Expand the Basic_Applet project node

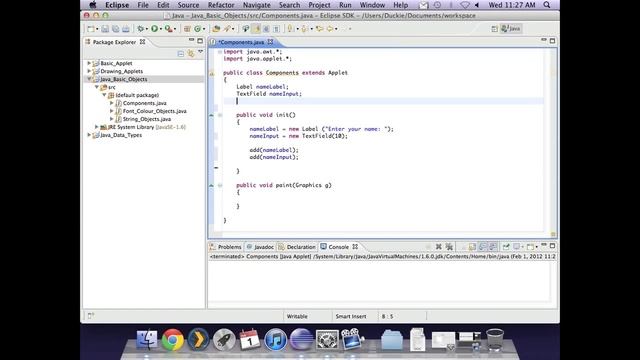point(89,63)
